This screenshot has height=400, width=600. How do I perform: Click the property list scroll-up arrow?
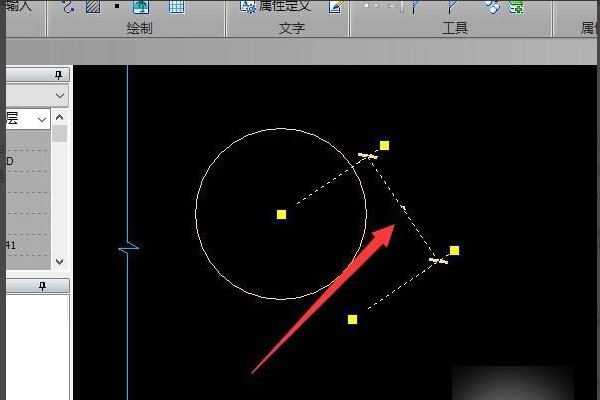59,117
